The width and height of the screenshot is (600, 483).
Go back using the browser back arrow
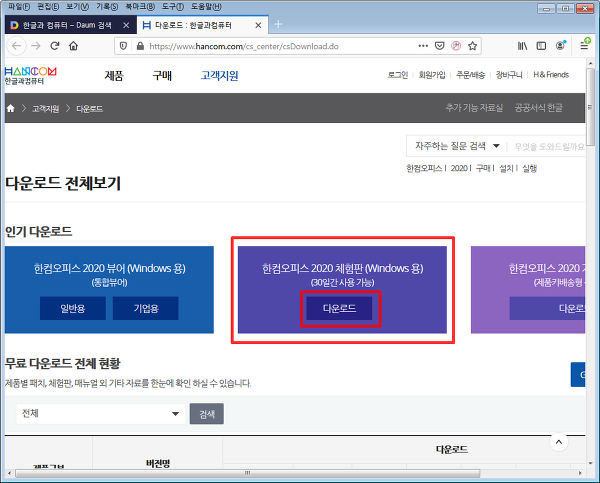tap(16, 46)
